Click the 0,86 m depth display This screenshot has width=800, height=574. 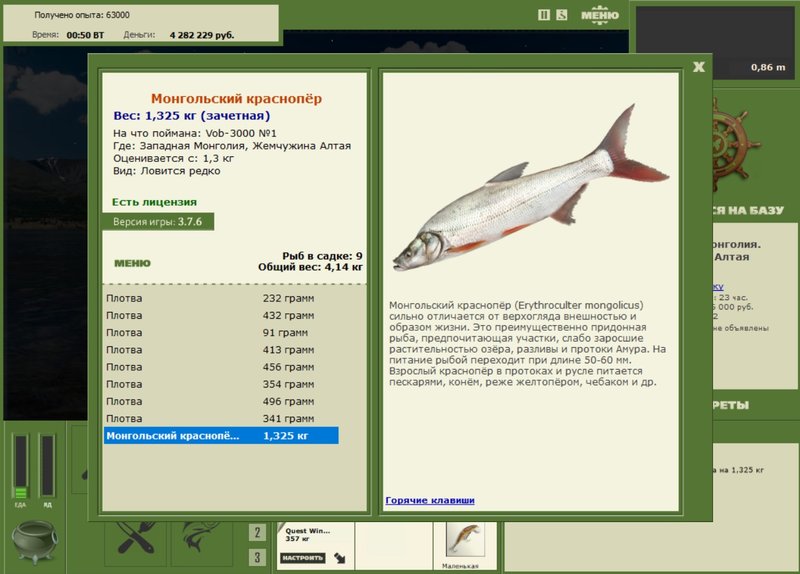[768, 67]
